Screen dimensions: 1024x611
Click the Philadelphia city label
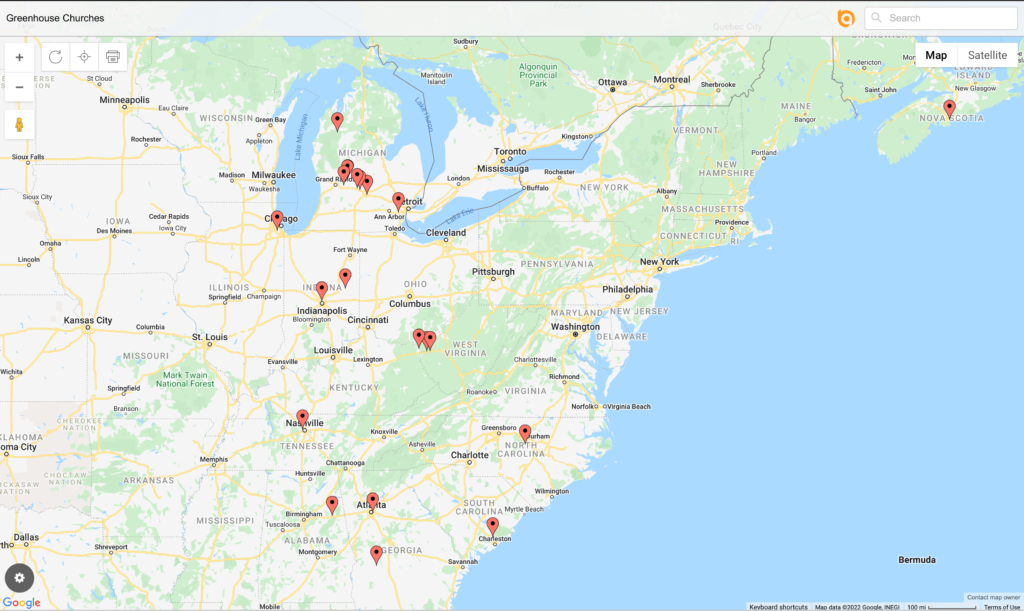pos(627,289)
